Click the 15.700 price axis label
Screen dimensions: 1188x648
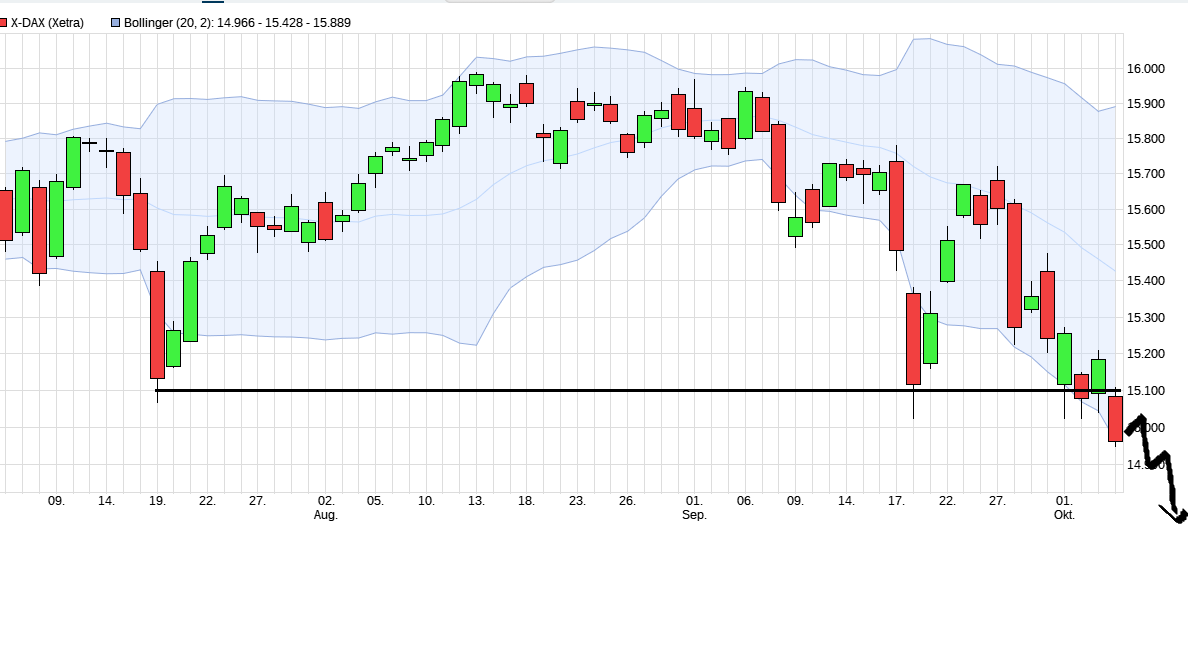click(1146, 174)
